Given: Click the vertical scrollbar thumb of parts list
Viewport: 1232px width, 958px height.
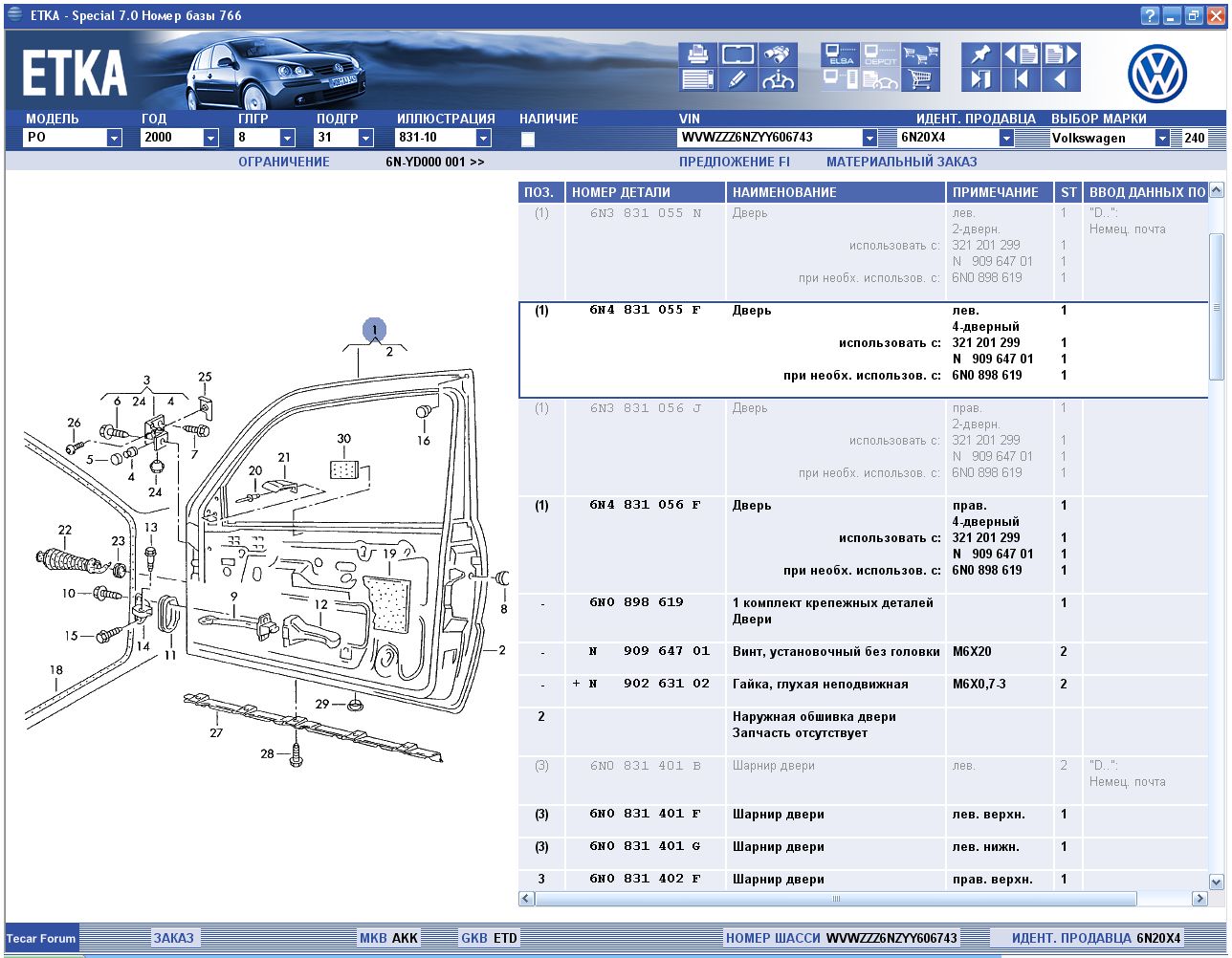Looking at the screenshot, I should pyautogui.click(x=1217, y=307).
